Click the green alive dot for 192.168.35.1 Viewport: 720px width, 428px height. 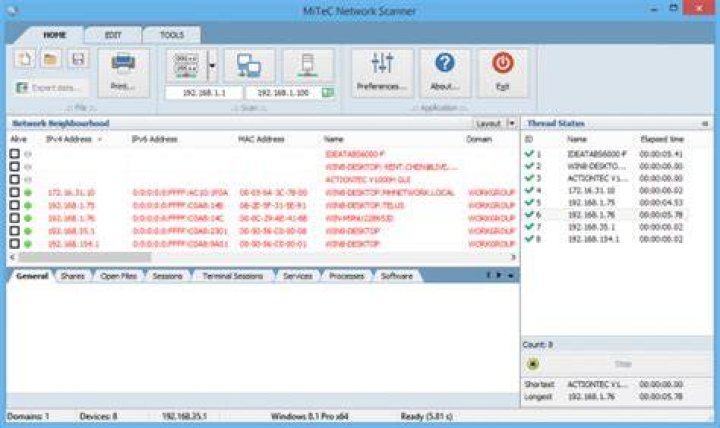coord(28,231)
